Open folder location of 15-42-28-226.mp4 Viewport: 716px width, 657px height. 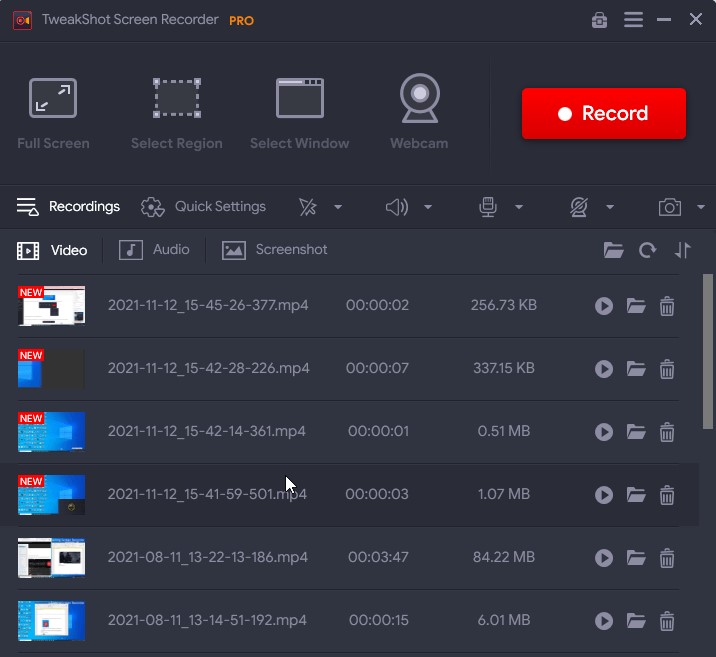(x=636, y=368)
